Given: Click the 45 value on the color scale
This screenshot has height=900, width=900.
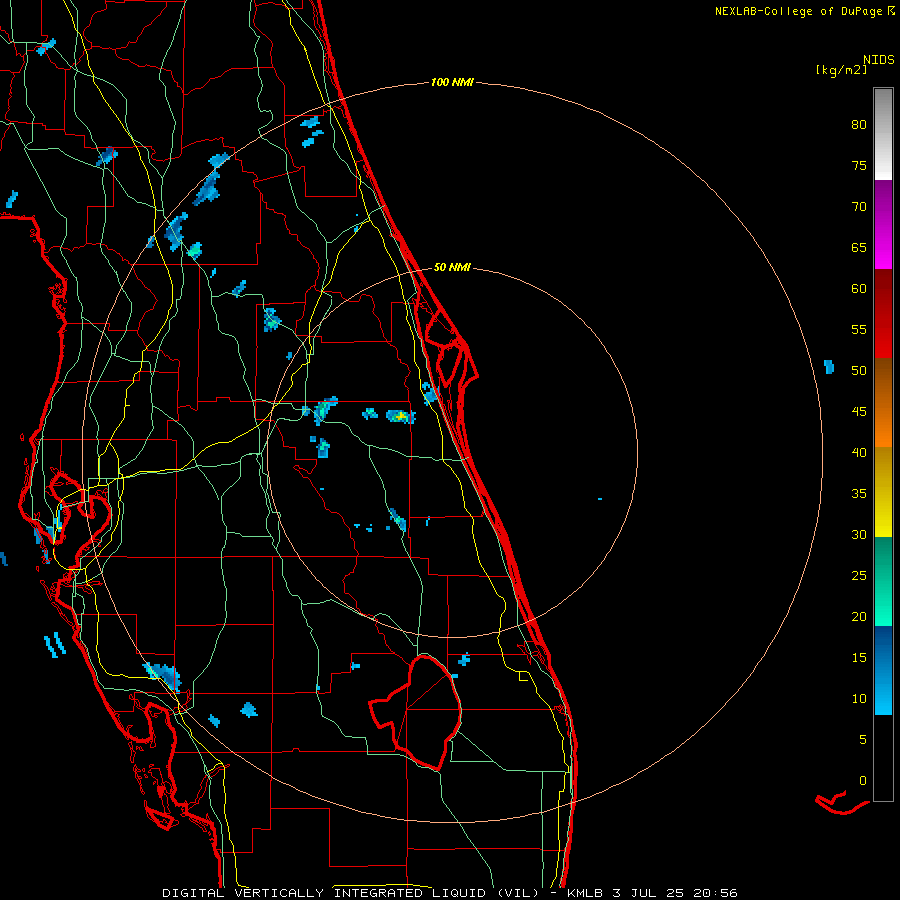Looking at the screenshot, I should [859, 412].
